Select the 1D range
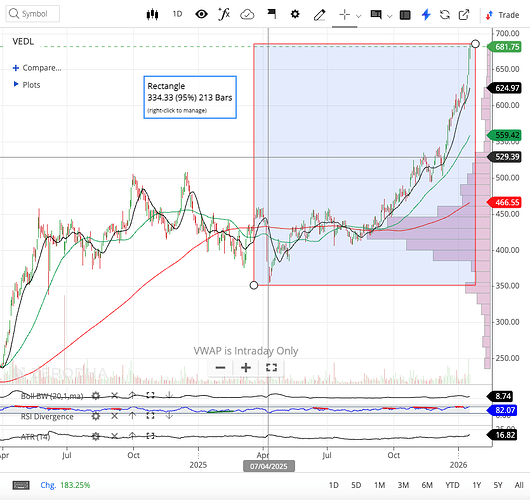Viewport: 530px width, 500px height. (x=334, y=485)
